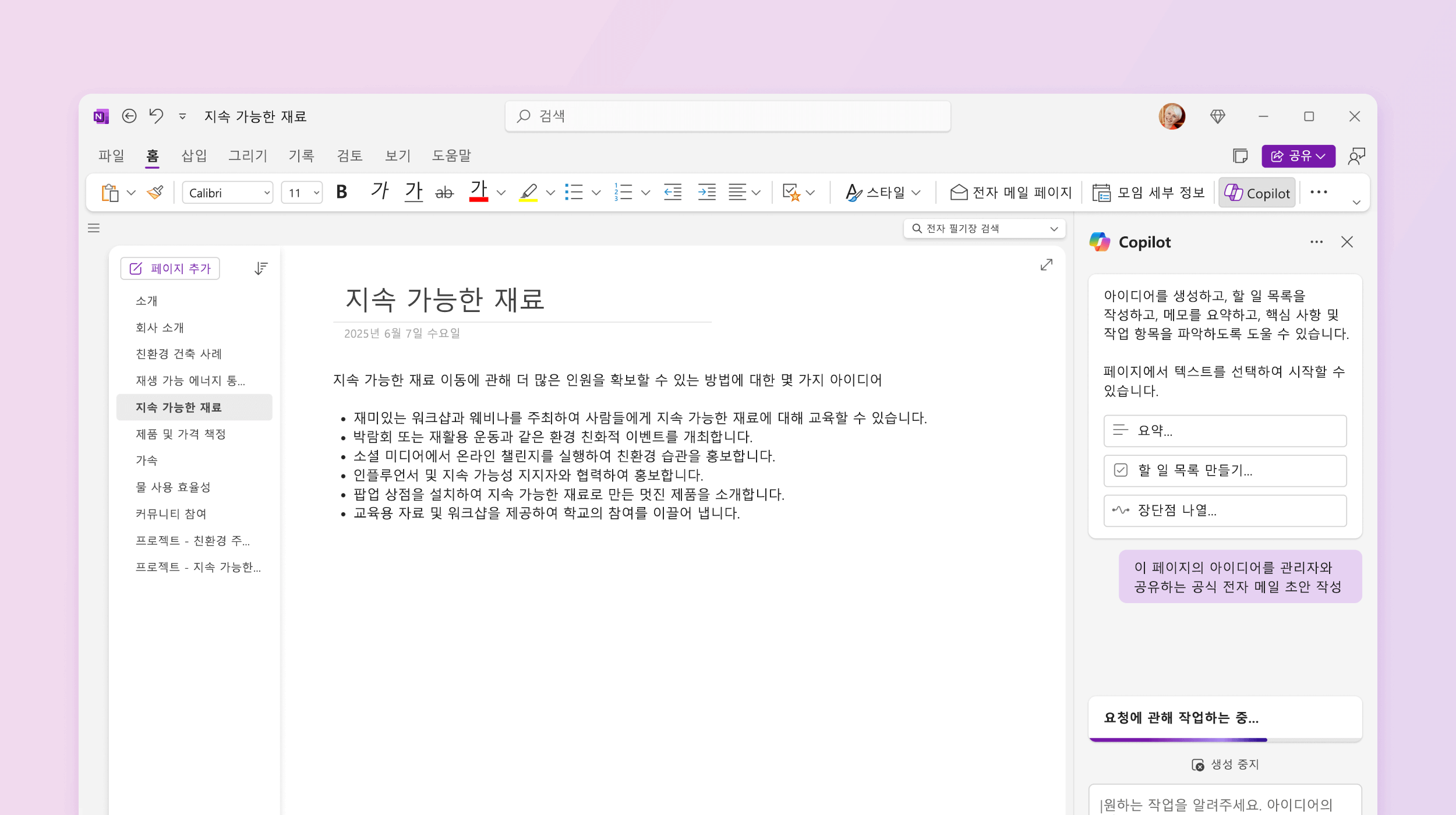Viewport: 1456px width, 815px height.
Task: Click the 삽입 ribbon tab
Action: click(x=193, y=155)
